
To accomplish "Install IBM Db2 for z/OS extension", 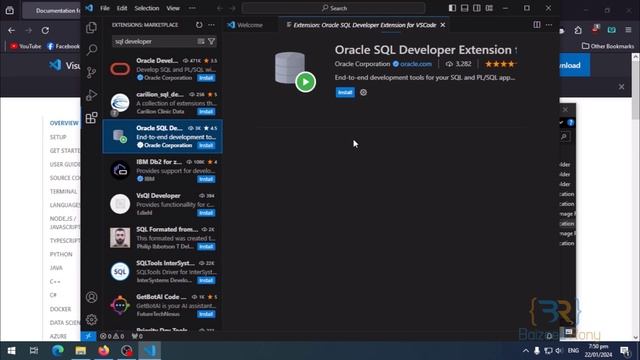I will coord(206,179).
